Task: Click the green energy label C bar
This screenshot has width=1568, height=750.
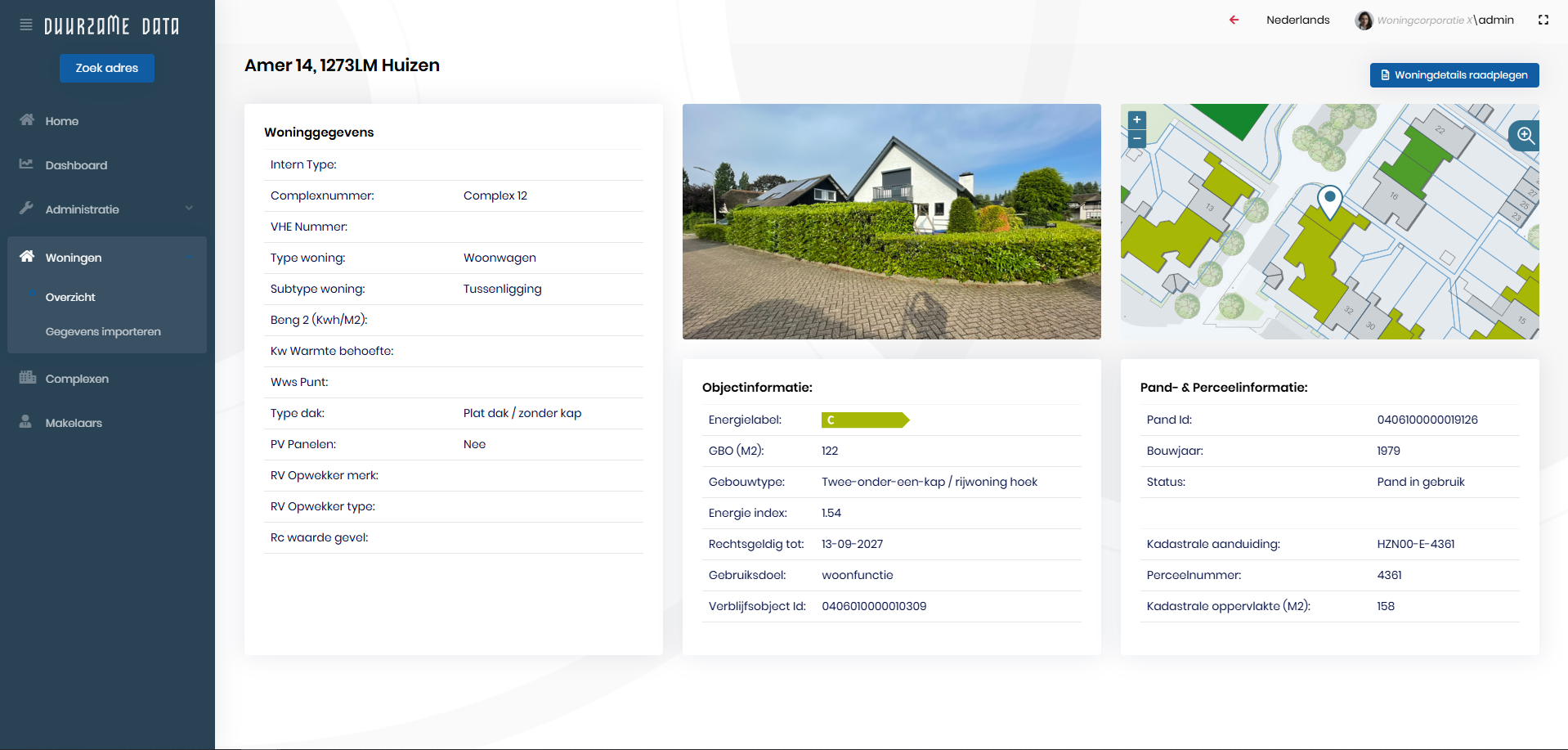Action: point(864,420)
